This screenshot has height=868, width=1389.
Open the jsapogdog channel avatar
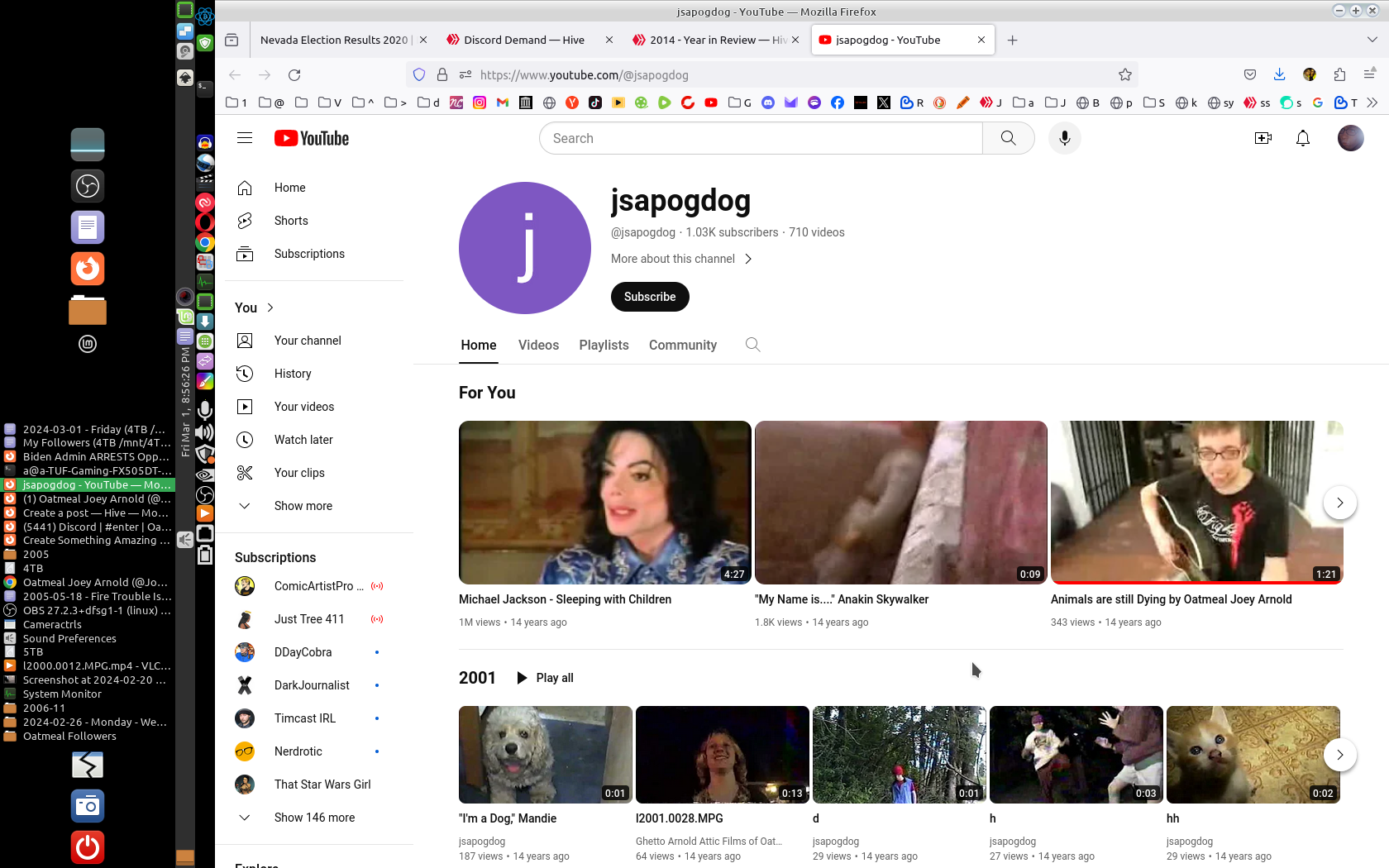click(x=525, y=248)
